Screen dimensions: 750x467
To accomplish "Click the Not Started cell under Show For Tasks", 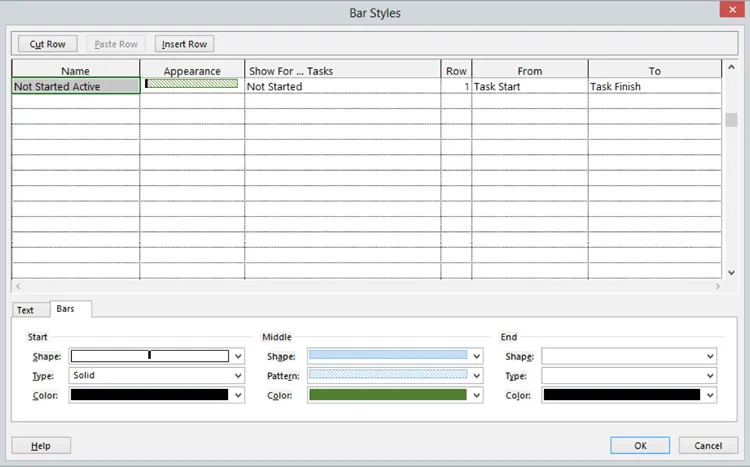I will 342,86.
